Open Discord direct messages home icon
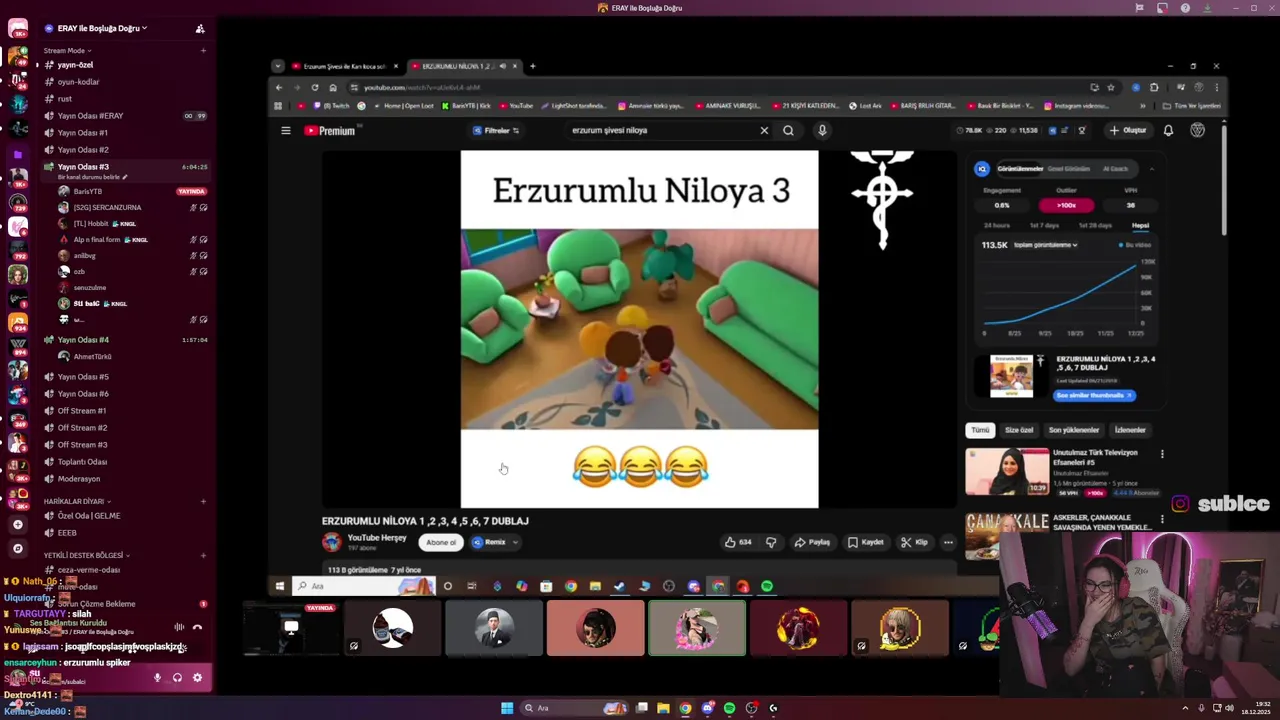This screenshot has width=1280, height=720. [17, 28]
